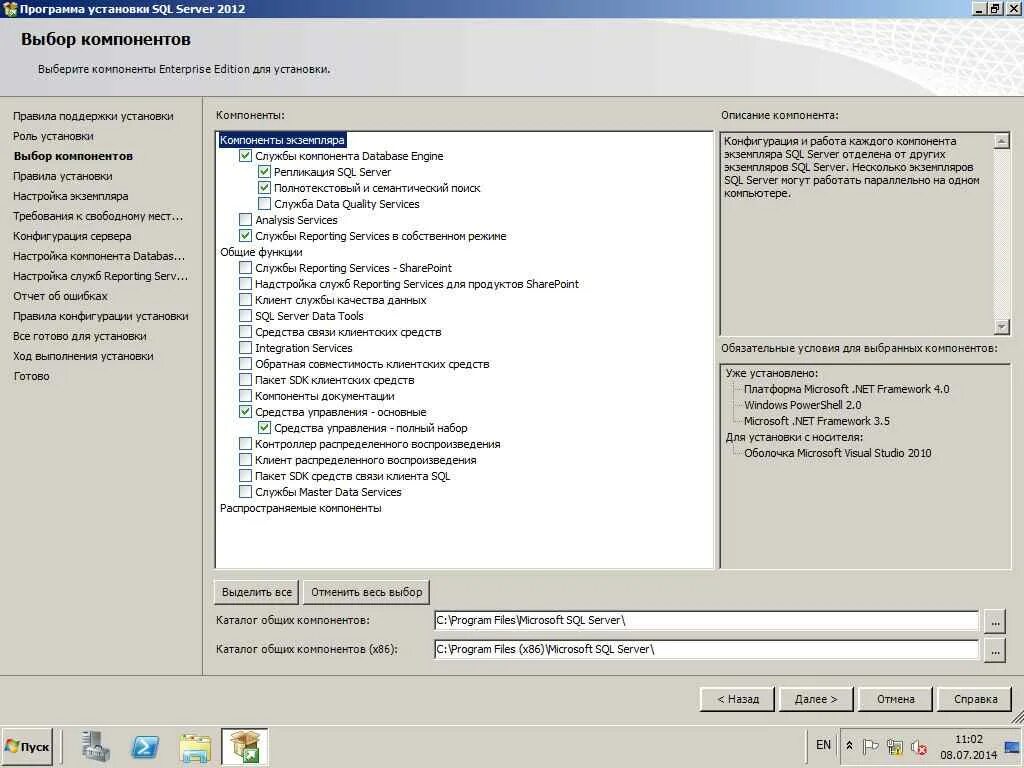Check Пакет SDK клиентских средств
The height and width of the screenshot is (768, 1024).
pos(246,380)
